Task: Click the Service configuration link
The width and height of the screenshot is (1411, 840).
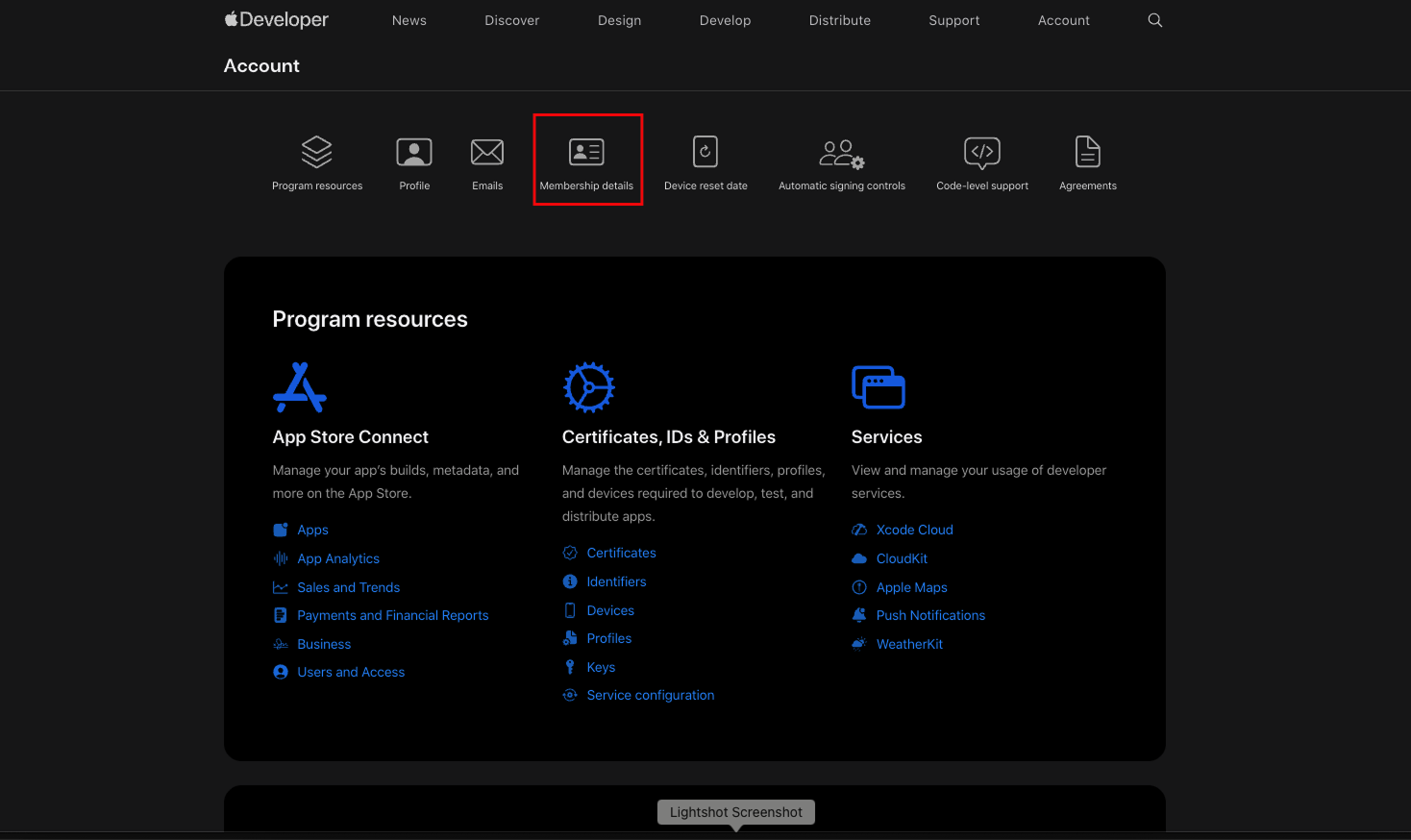Action: point(650,695)
